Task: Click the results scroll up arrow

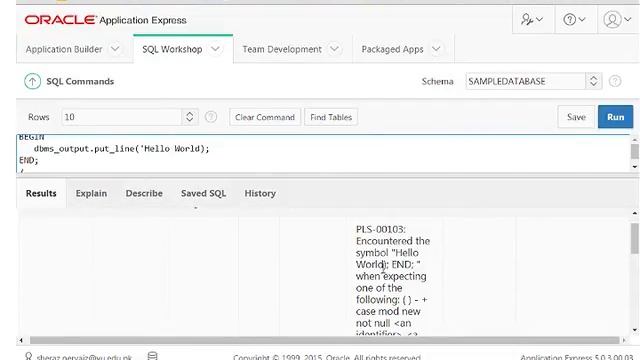Action: pos(635,213)
